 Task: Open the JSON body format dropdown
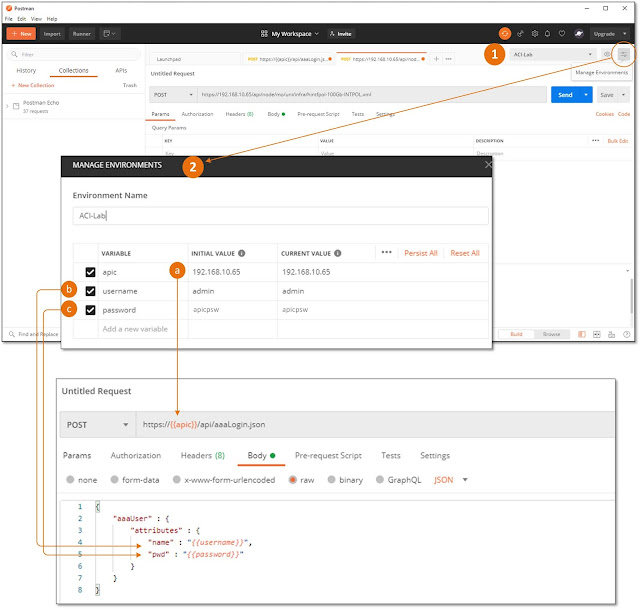[451, 480]
